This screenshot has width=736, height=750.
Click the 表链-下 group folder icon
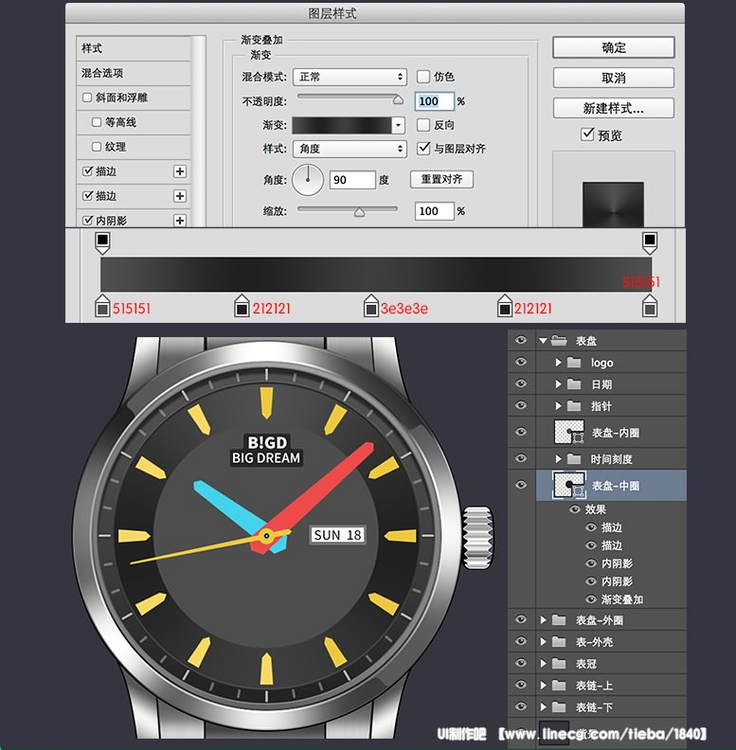point(559,707)
